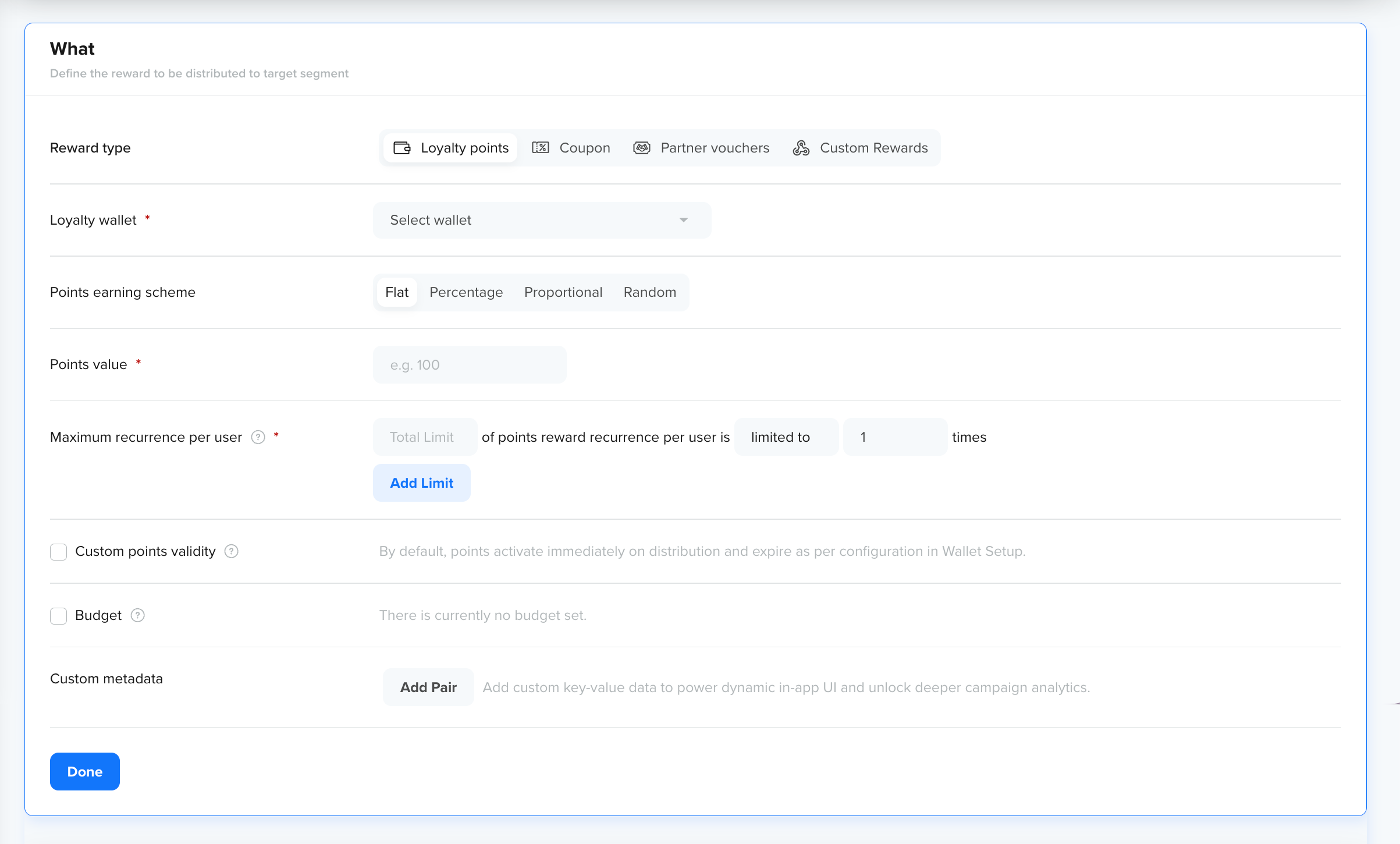Choose the Random earning scheme
The width and height of the screenshot is (1400, 844).
point(649,292)
